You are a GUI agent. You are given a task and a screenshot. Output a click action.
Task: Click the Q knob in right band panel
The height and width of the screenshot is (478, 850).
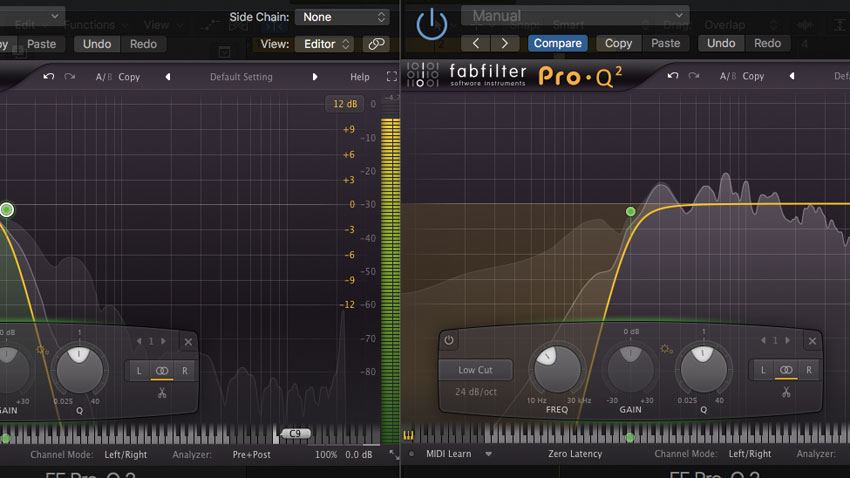(703, 369)
